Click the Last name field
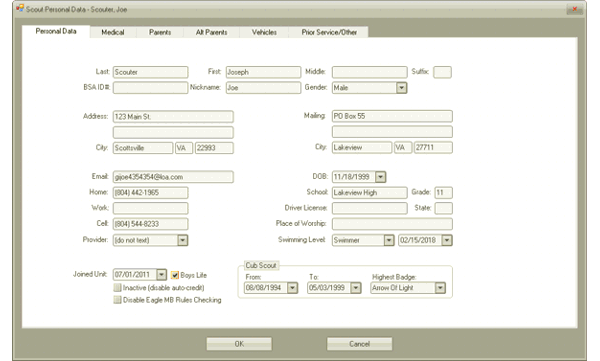 [x=150, y=72]
